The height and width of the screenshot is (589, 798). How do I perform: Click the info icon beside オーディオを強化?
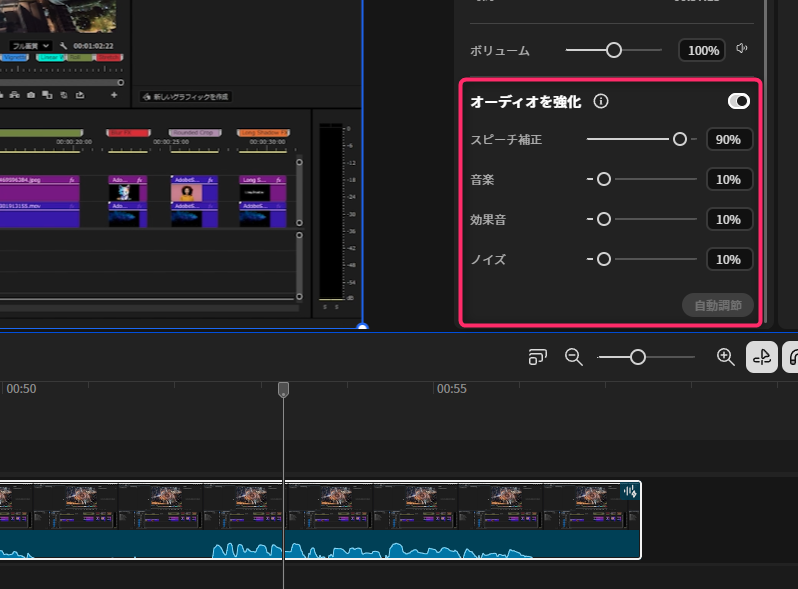(x=601, y=101)
